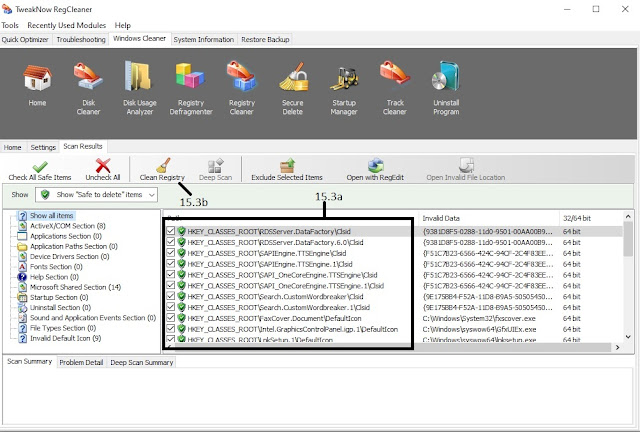Switch to Settings sub-tab

point(43,147)
